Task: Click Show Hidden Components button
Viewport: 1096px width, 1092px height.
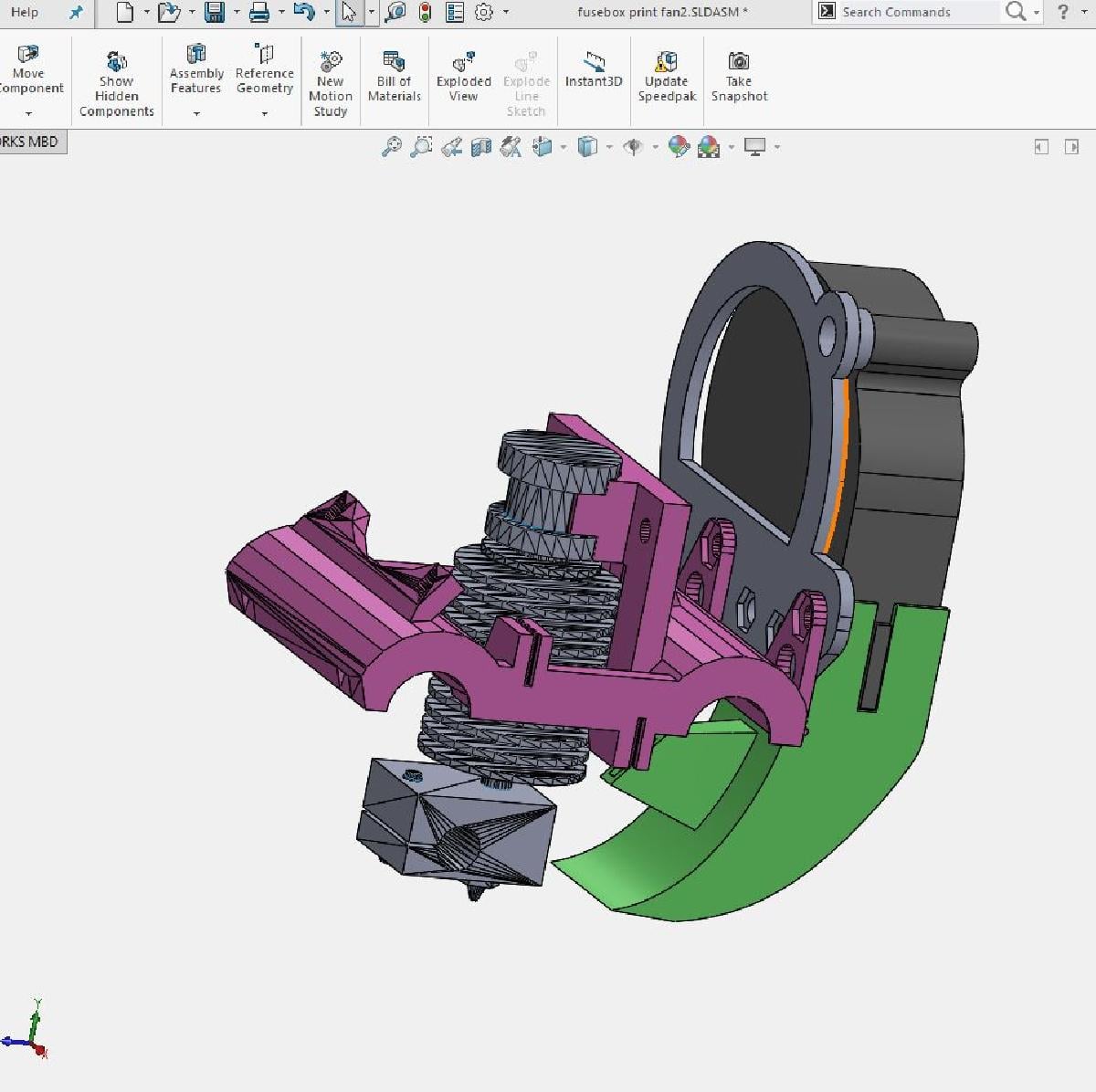Action: pos(116,83)
